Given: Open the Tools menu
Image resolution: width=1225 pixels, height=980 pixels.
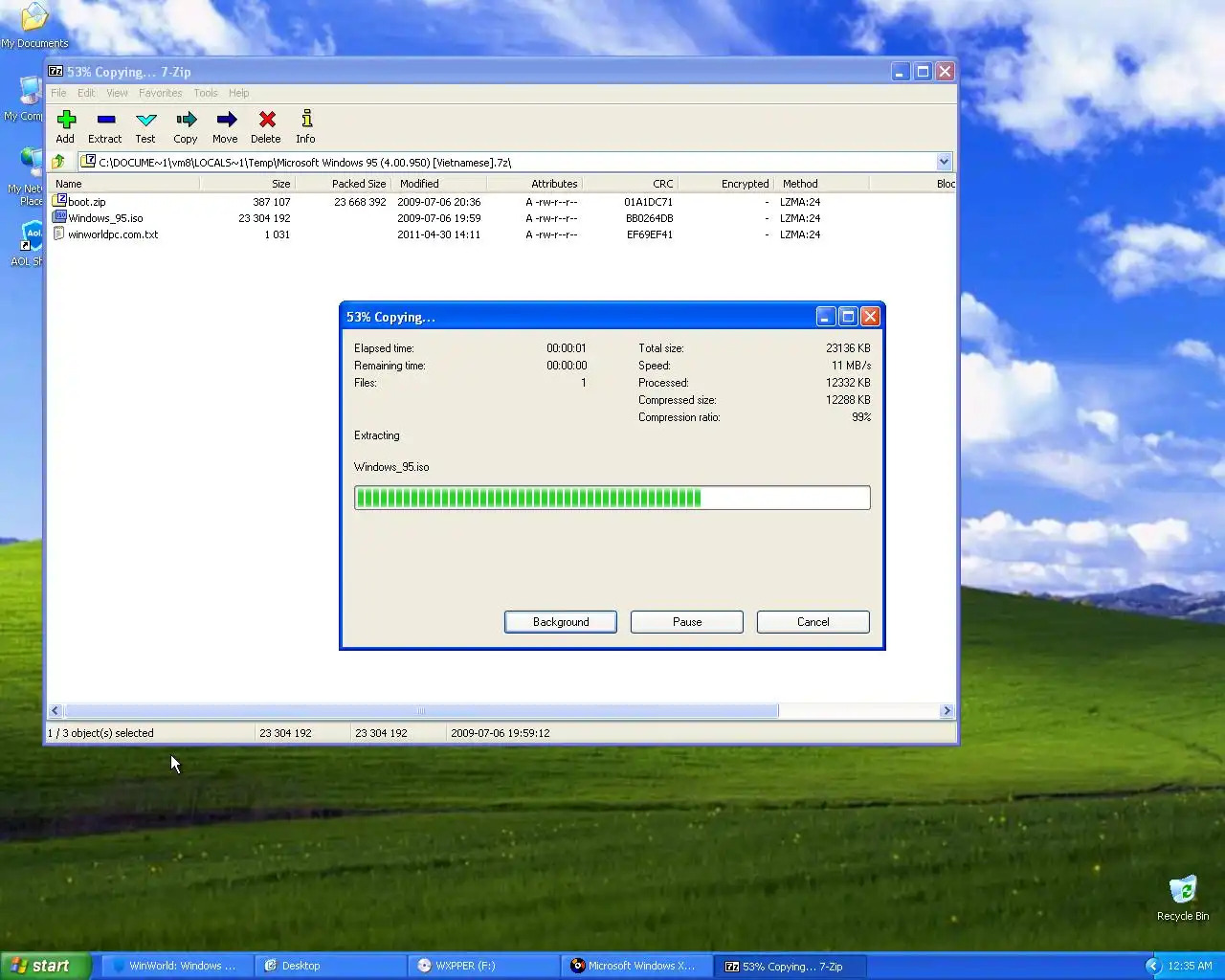Looking at the screenshot, I should (206, 93).
